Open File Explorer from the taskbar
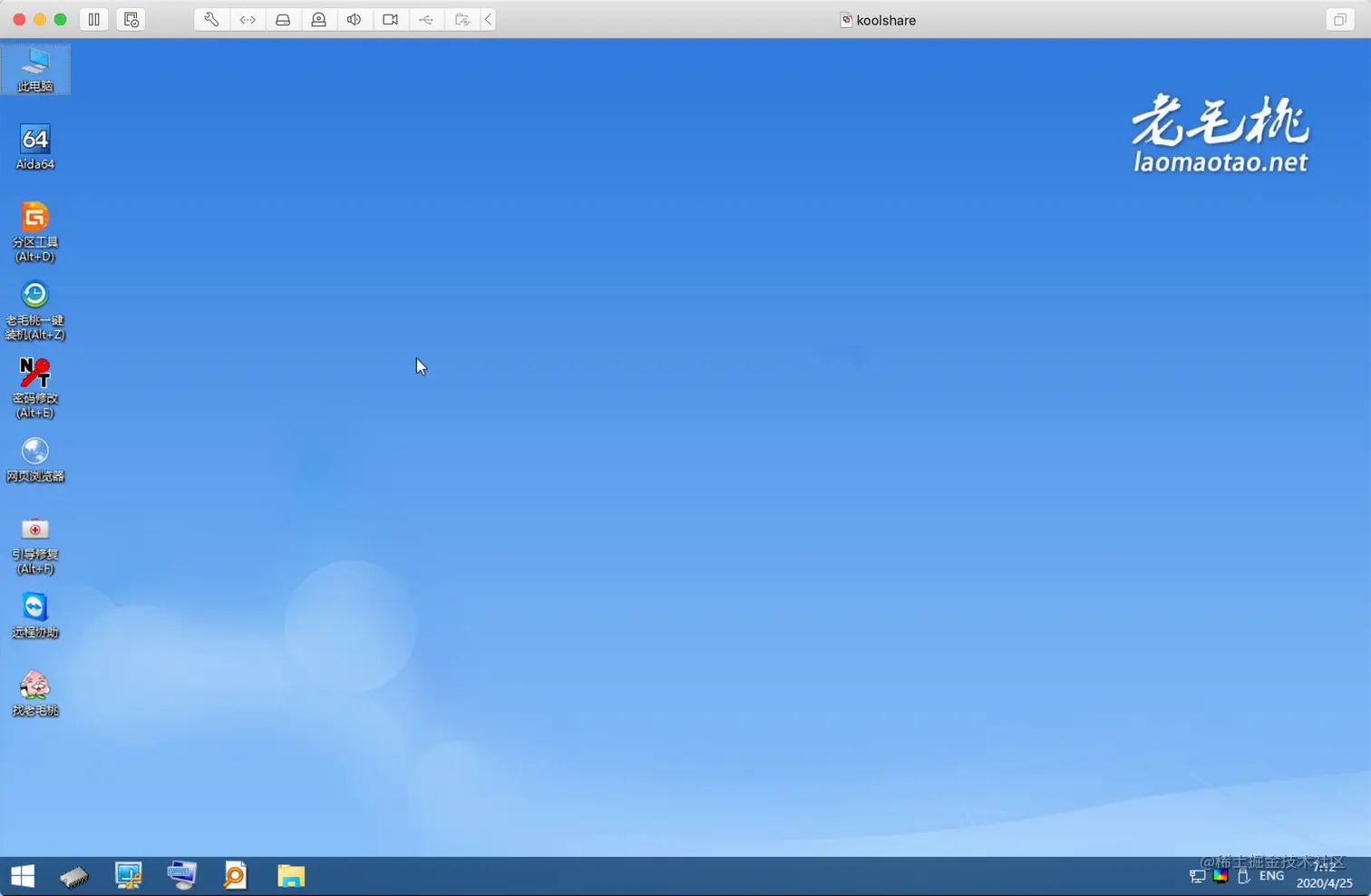 (290, 876)
